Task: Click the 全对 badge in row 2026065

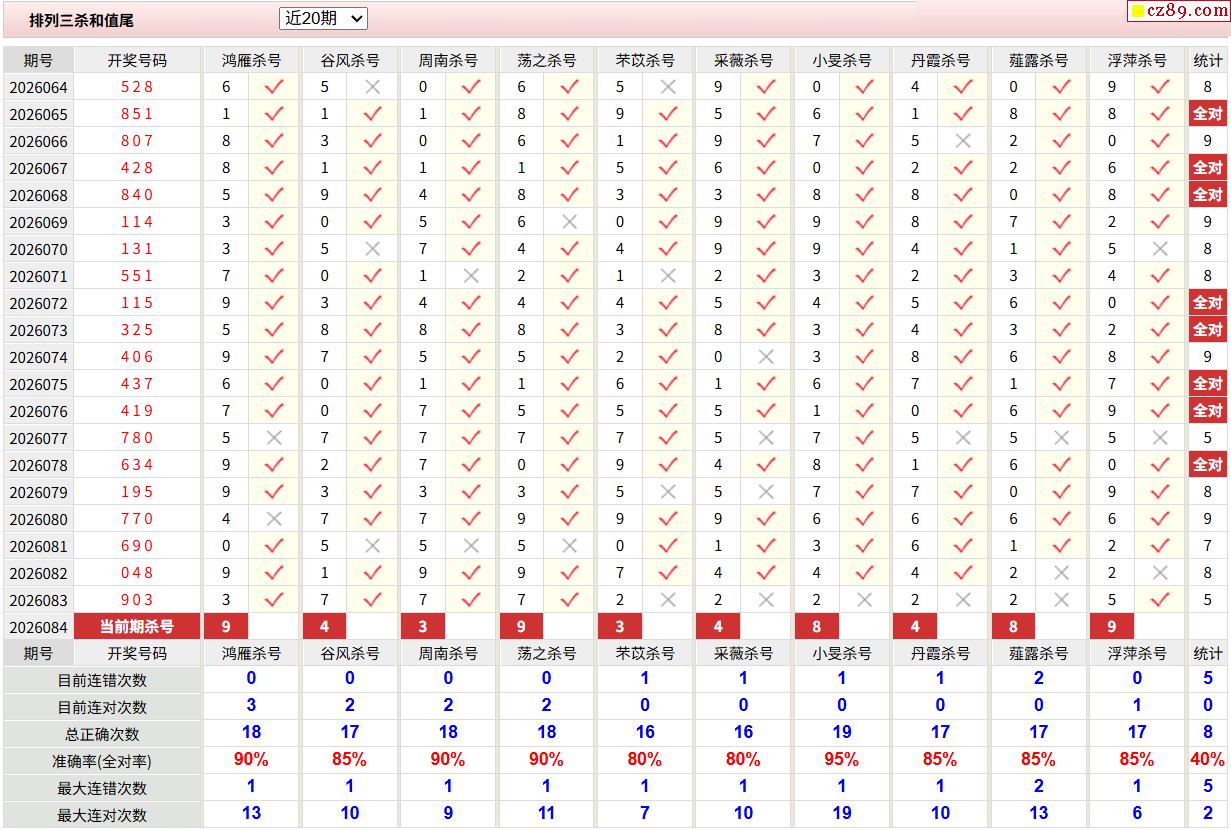Action: 1207,114
